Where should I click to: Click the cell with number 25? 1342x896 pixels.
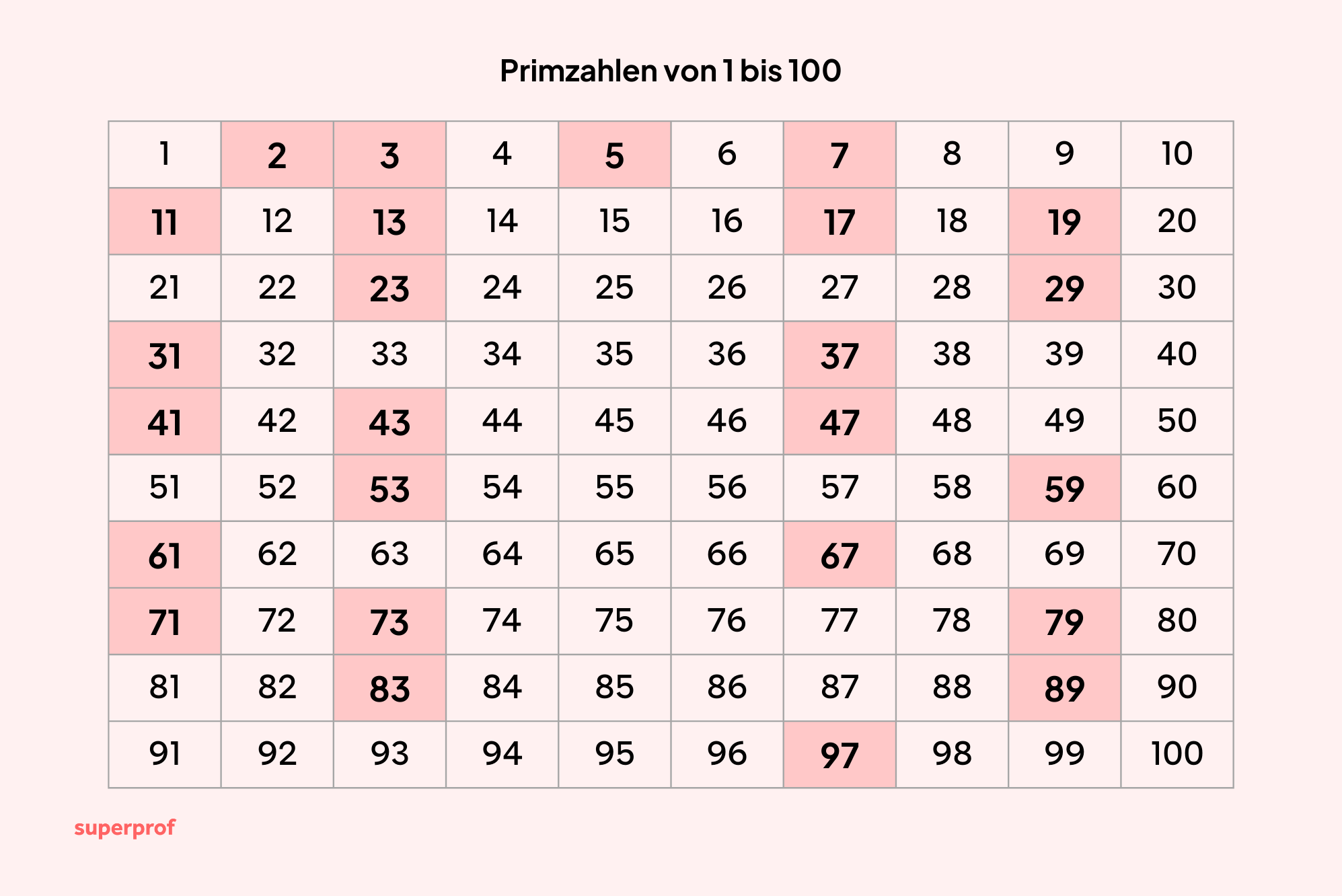pos(614,288)
